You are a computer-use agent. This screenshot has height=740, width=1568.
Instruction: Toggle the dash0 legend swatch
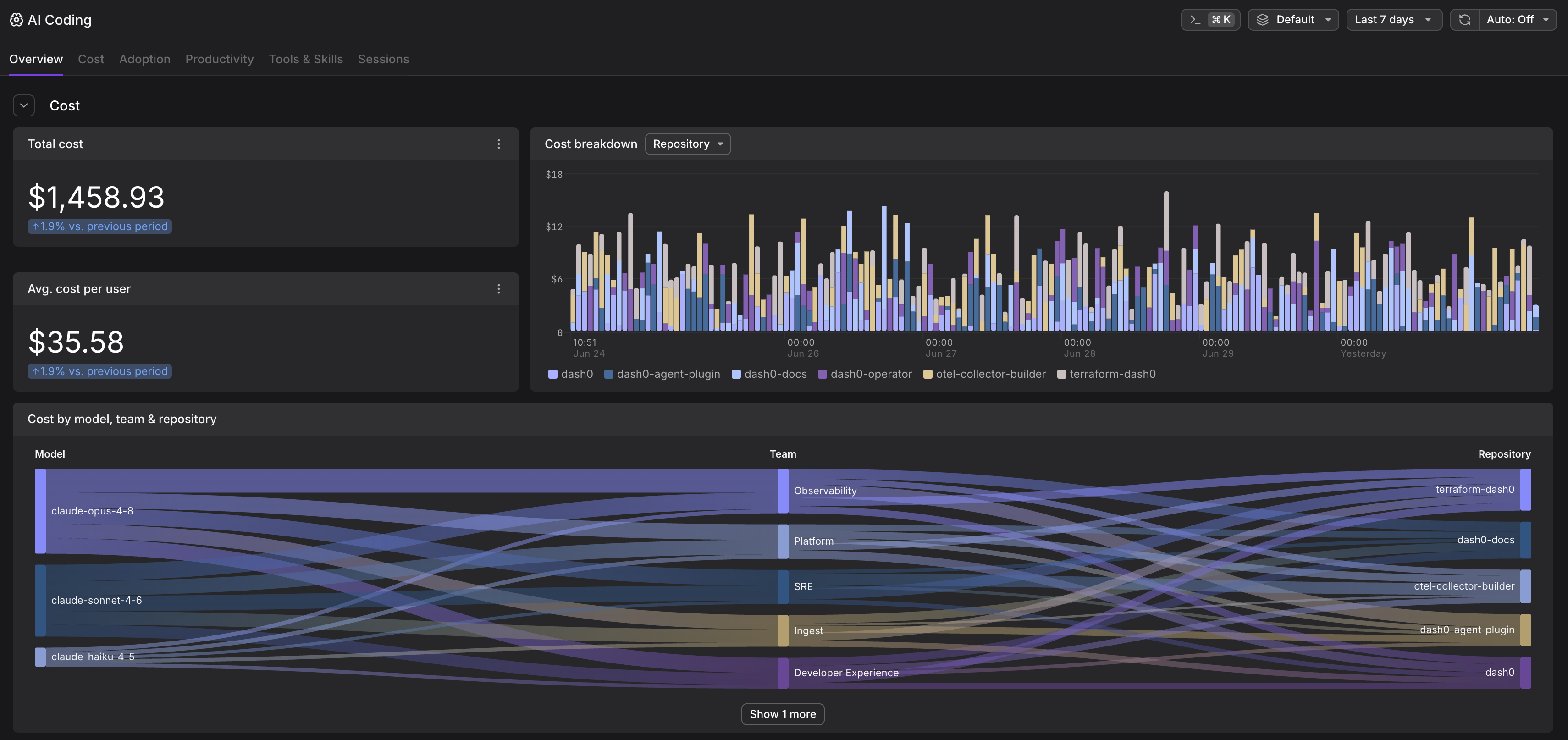pos(552,374)
